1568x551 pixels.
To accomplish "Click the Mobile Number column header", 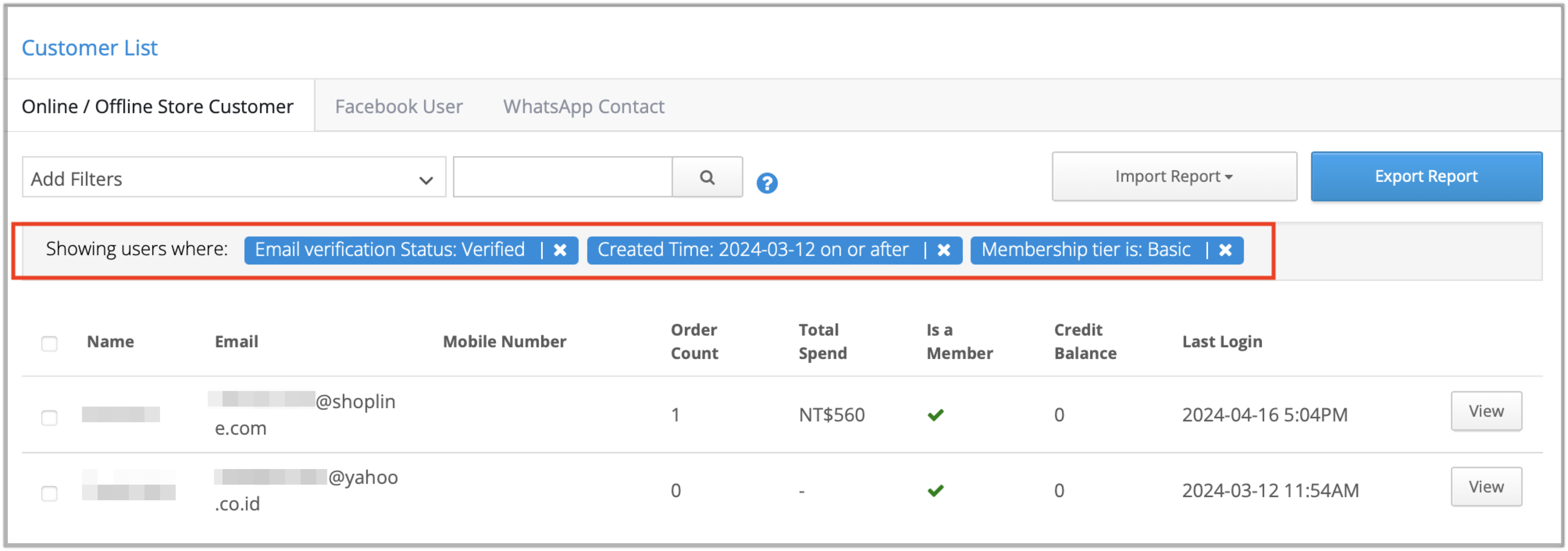I will coord(504,342).
